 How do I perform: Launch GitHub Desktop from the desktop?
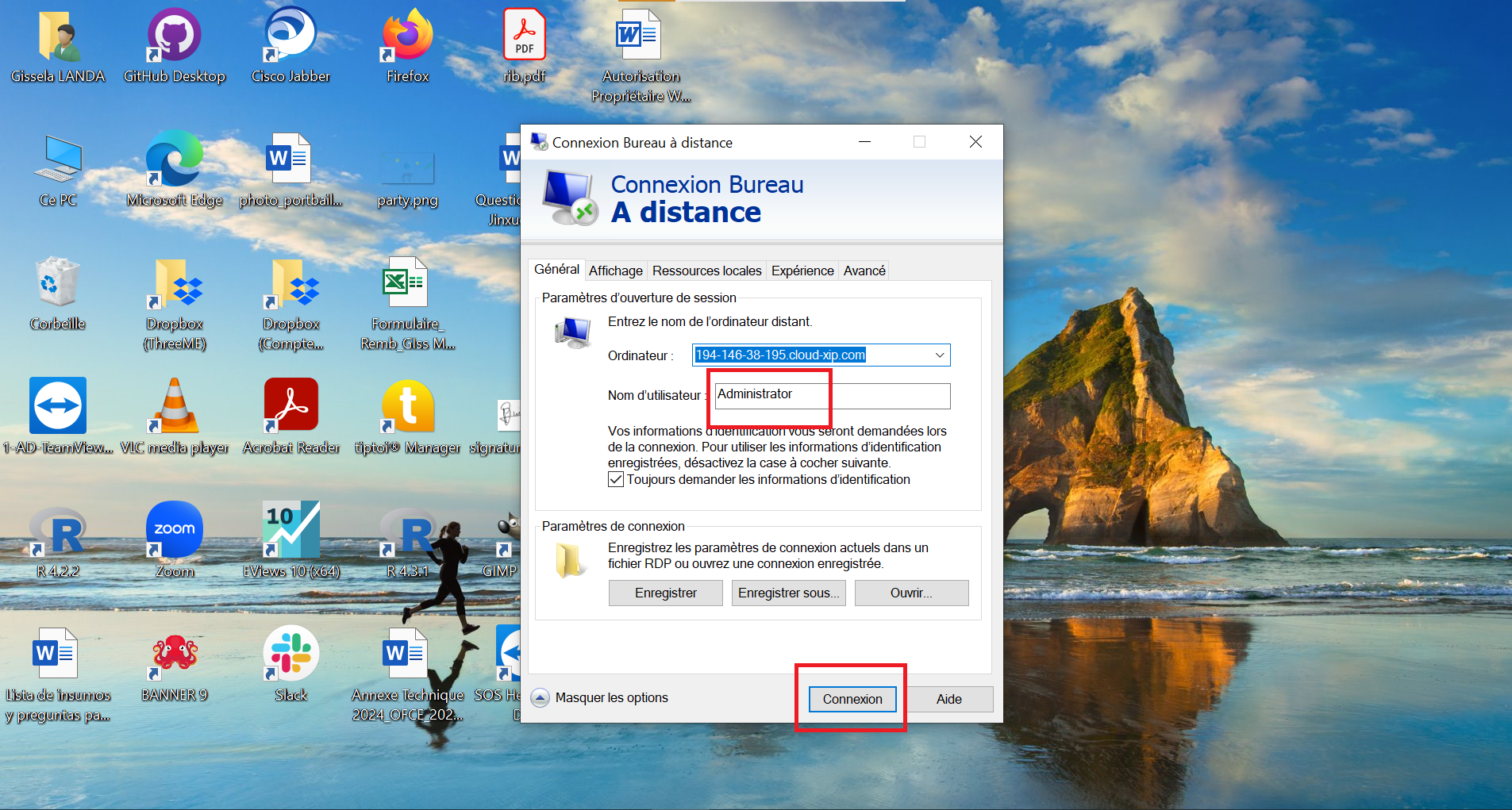pos(175,36)
